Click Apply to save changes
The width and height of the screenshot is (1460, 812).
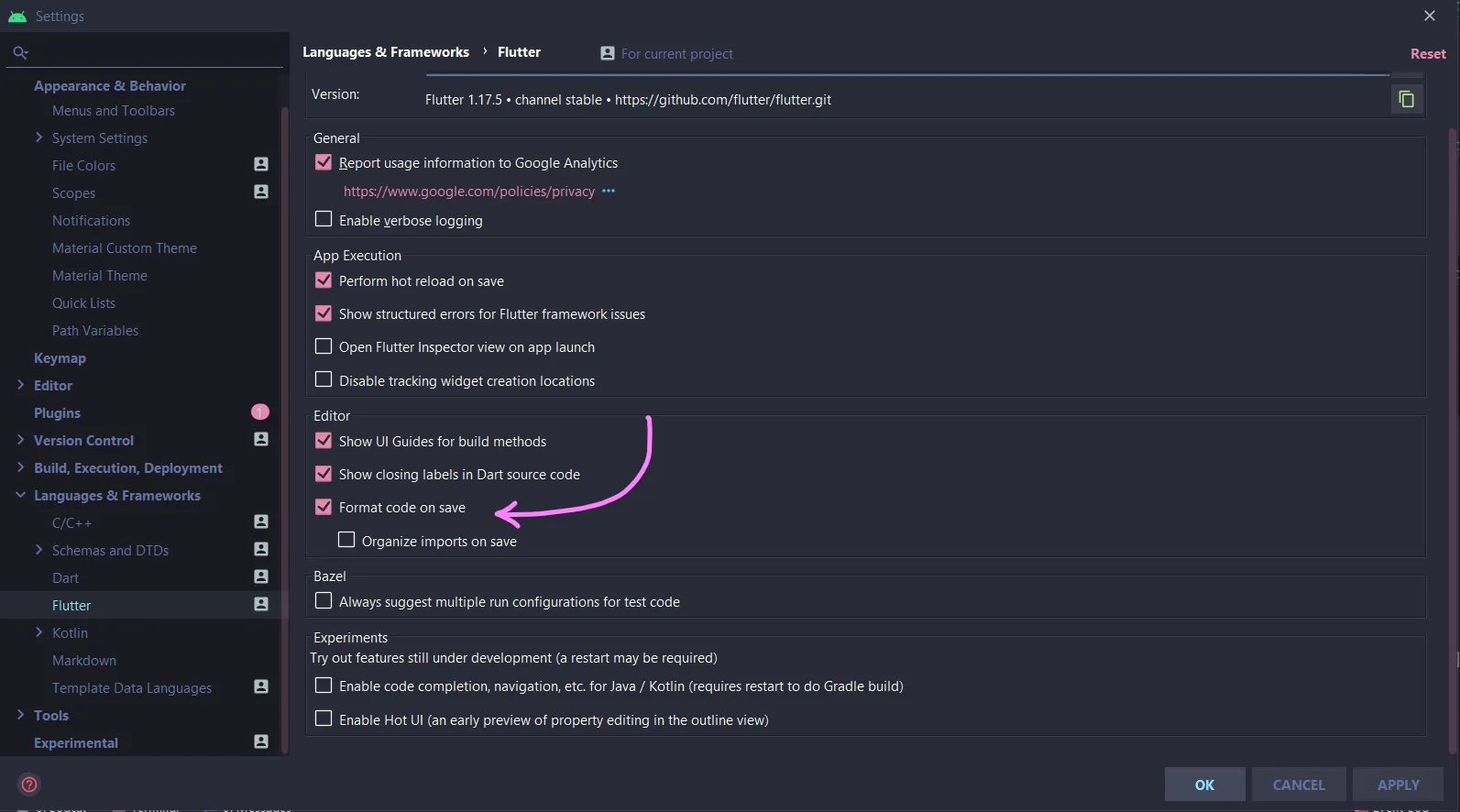[1398, 785]
